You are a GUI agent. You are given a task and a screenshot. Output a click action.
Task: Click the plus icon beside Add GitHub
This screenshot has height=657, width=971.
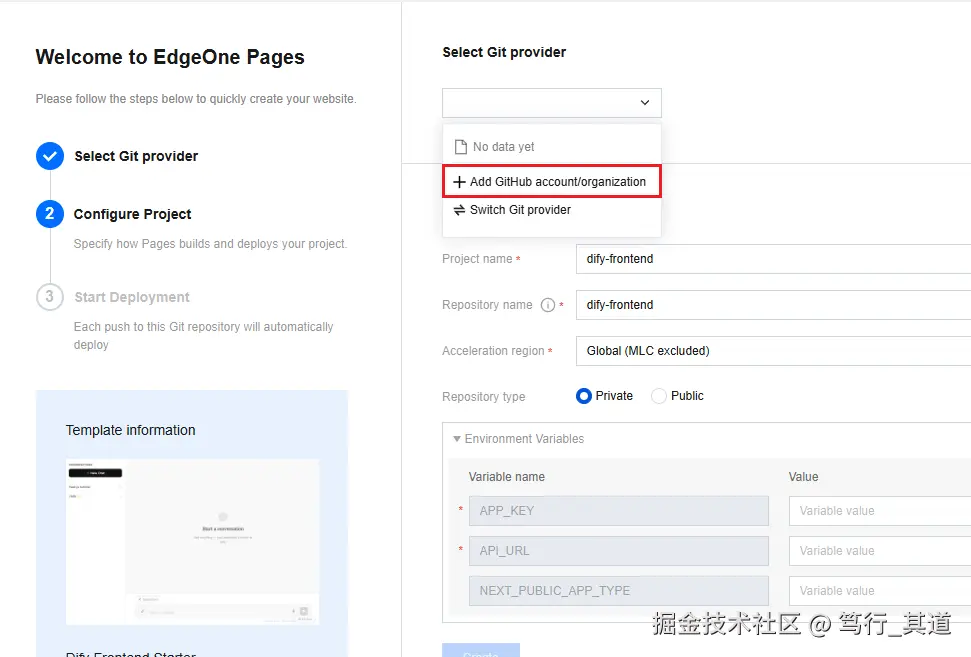point(459,182)
